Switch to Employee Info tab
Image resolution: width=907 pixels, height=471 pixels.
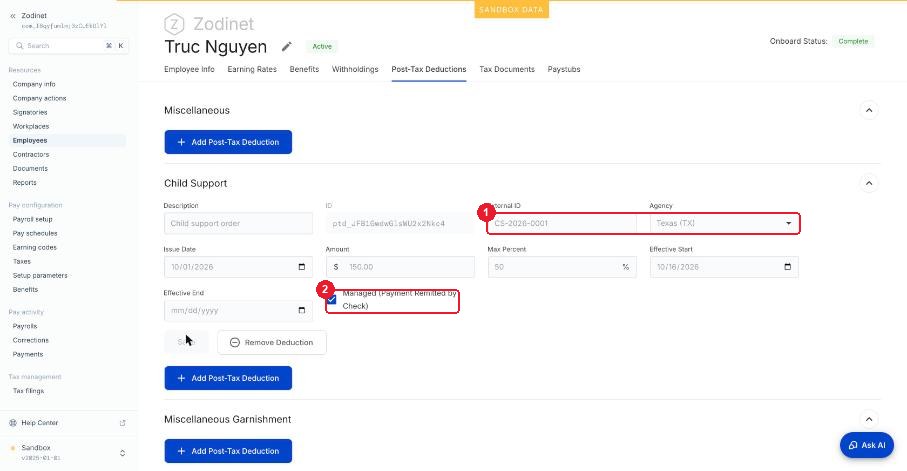pyautogui.click(x=189, y=69)
